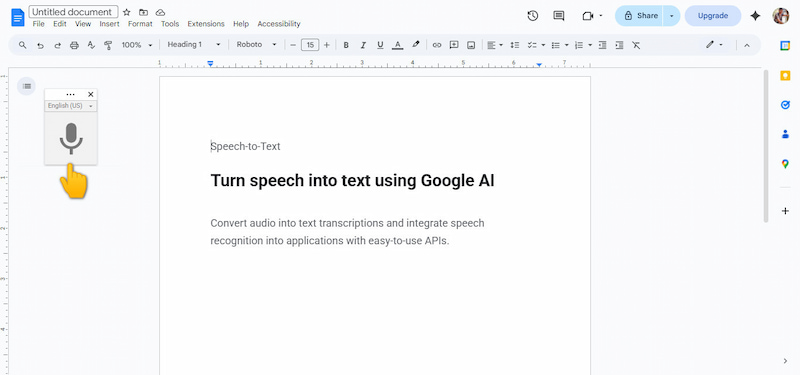Click the Upgrade button
This screenshot has width=800, height=375.
pyautogui.click(x=713, y=16)
